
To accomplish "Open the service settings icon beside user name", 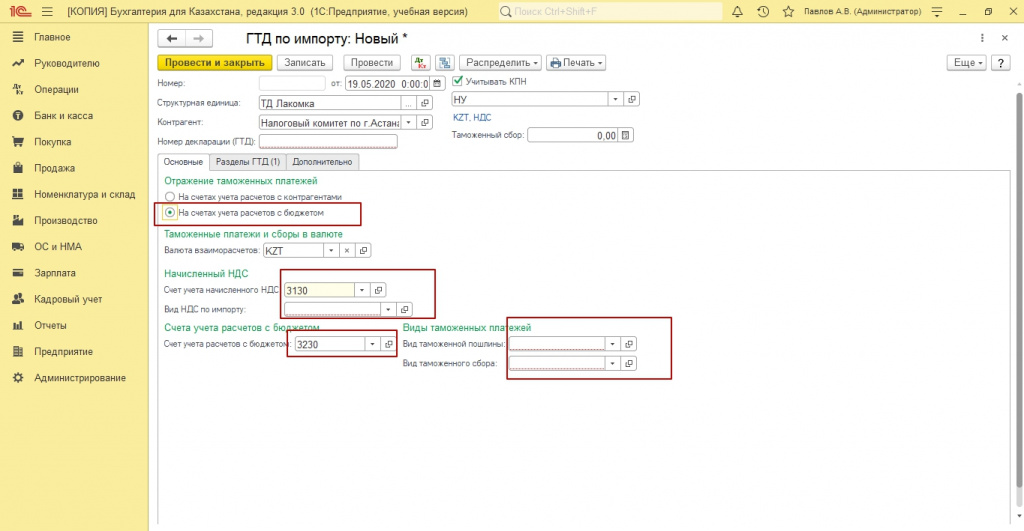I will pos(937,12).
